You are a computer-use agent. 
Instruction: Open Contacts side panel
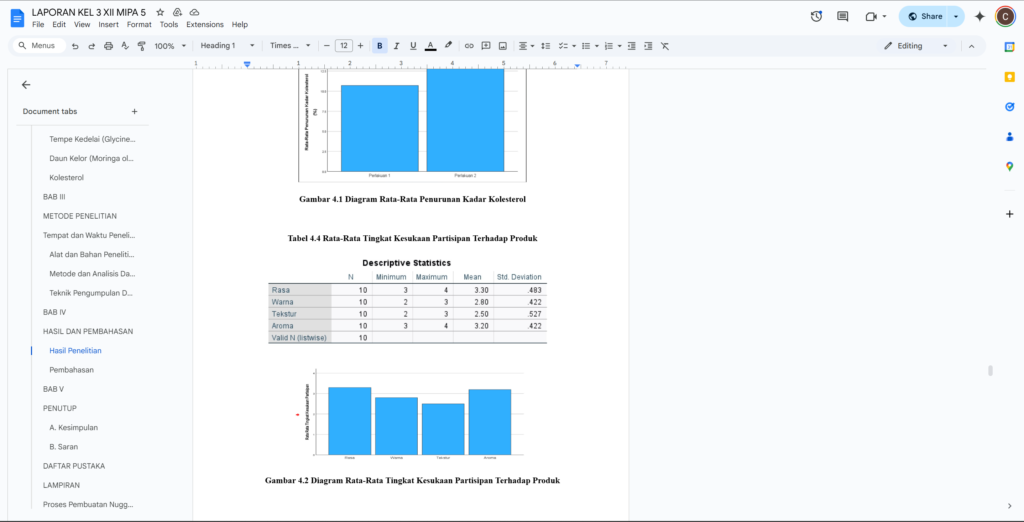(1010, 137)
